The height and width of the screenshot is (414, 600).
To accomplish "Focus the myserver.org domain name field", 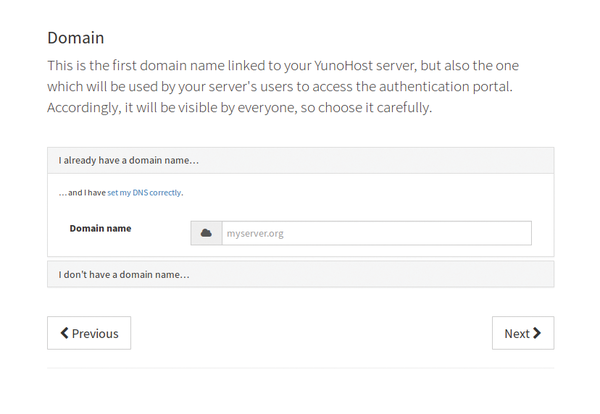I will coord(377,233).
